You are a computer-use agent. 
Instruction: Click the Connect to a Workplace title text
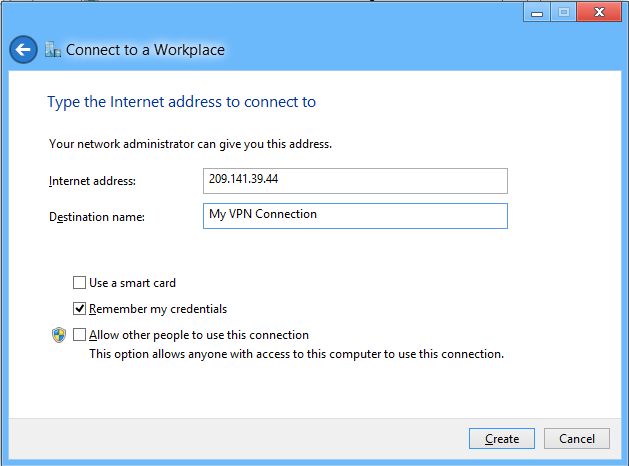pos(145,50)
